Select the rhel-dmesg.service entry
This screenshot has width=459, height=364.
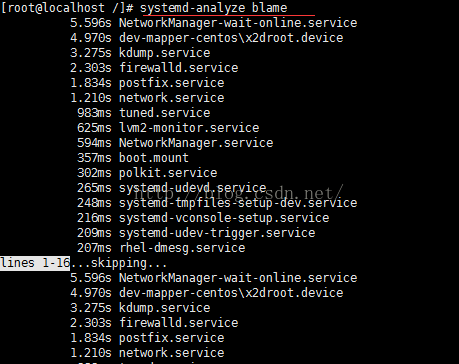click(x=161, y=248)
